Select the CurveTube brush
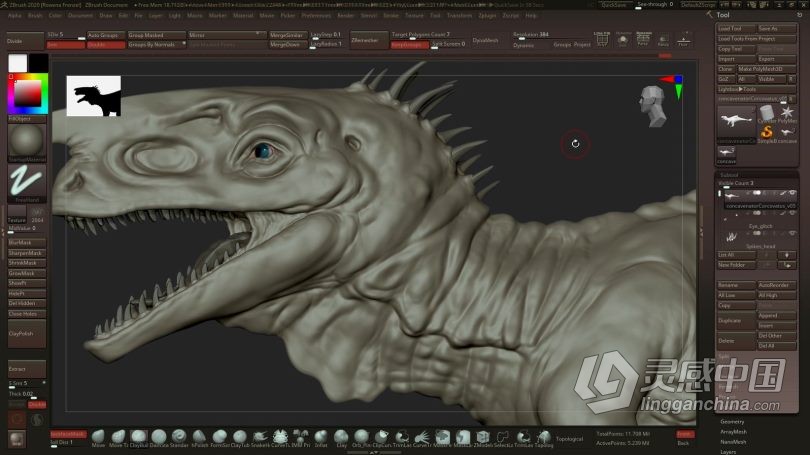This screenshot has height=455, width=810. [x=280, y=437]
